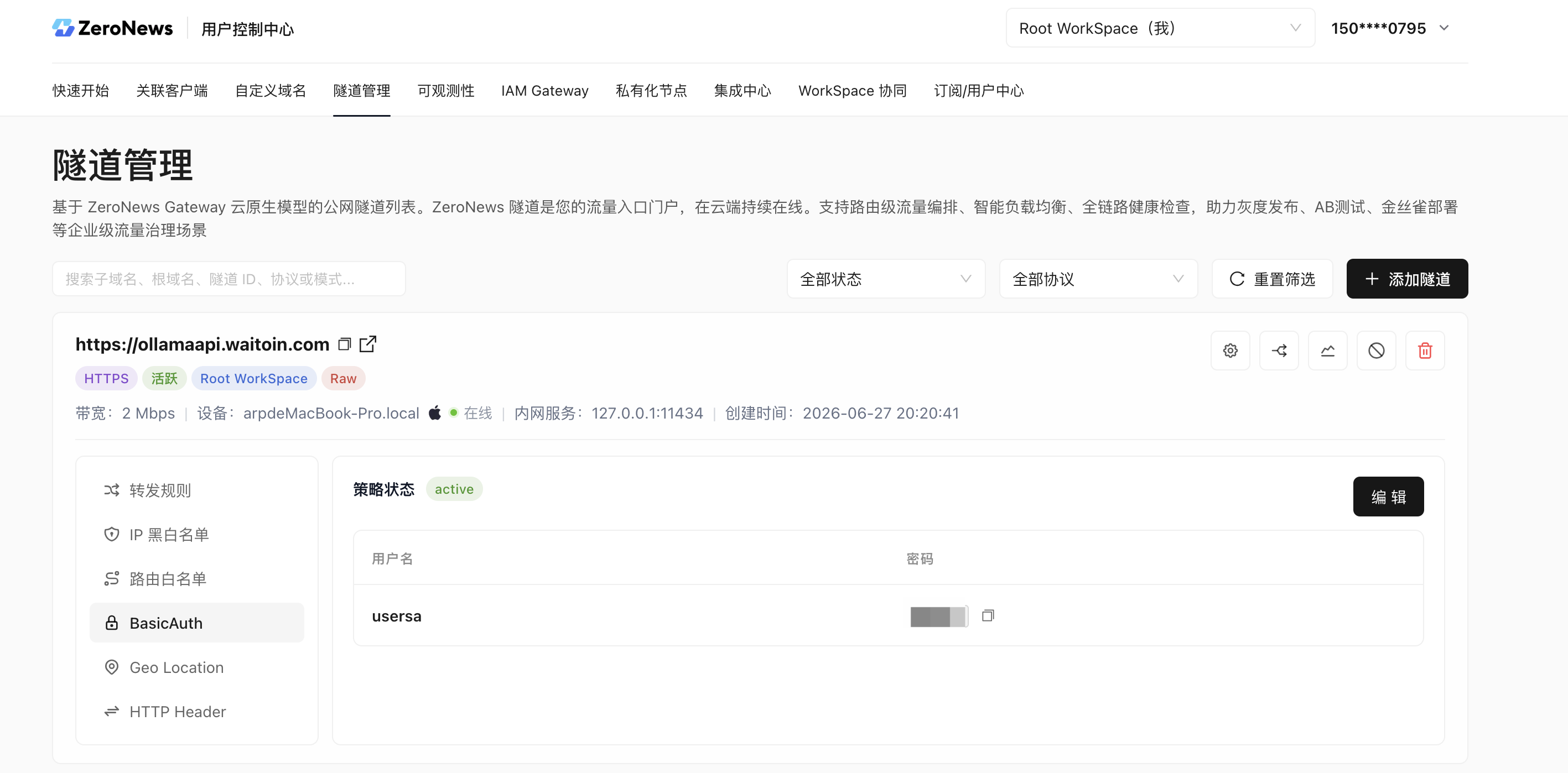Select HTTP Header in the side menu

pyautogui.click(x=196, y=712)
